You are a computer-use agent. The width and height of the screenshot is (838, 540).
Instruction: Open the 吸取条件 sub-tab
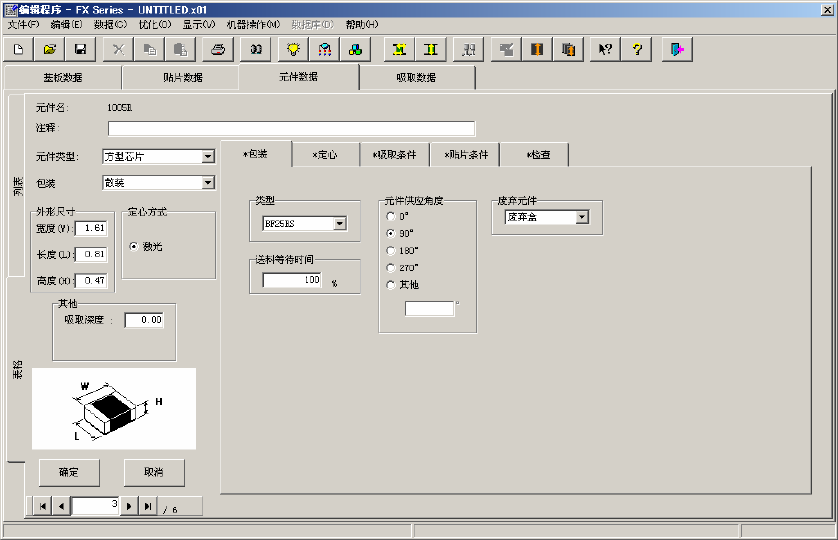[x=395, y=155]
